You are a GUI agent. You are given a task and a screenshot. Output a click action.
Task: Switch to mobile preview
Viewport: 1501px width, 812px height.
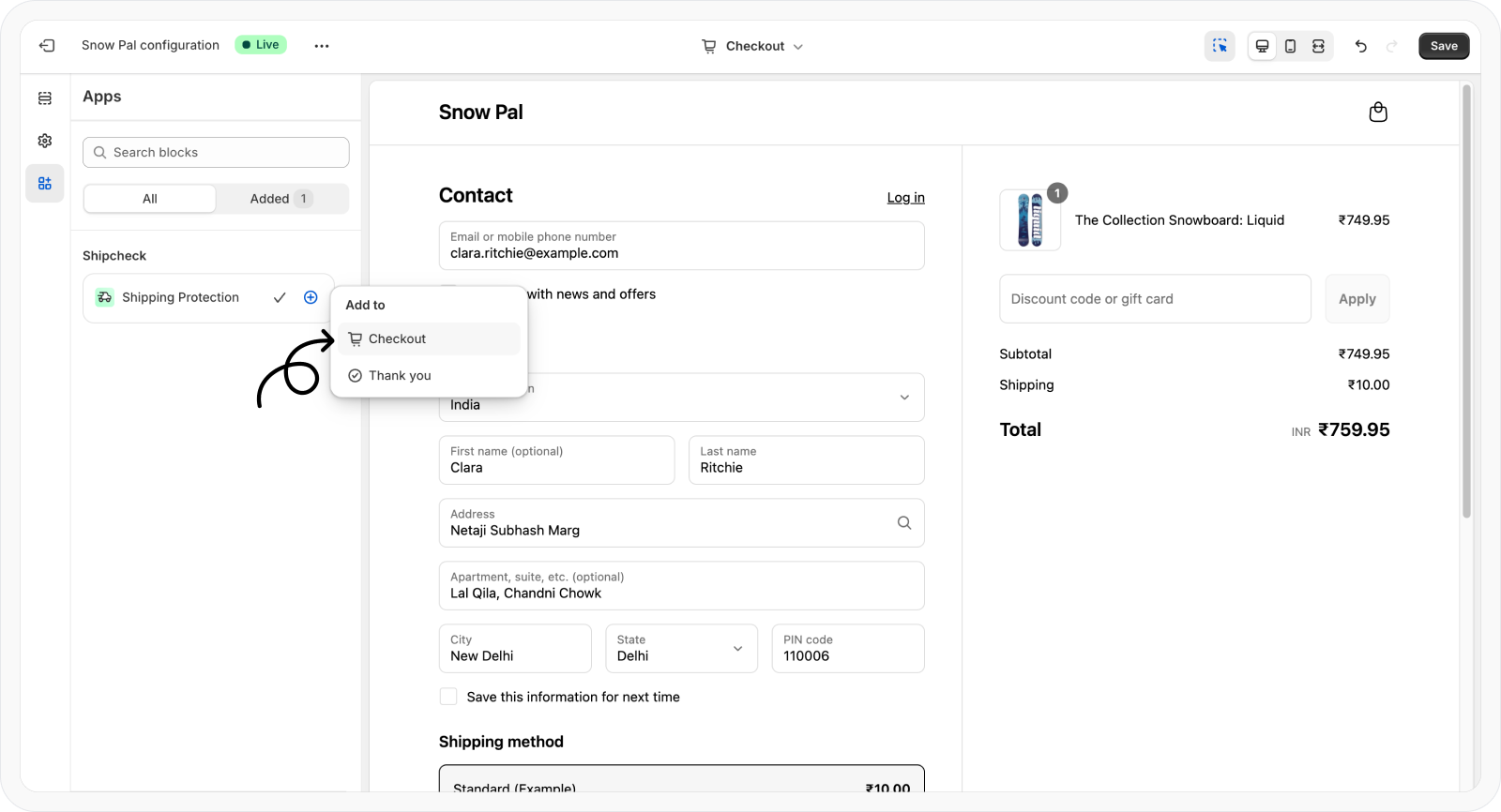[x=1290, y=46]
